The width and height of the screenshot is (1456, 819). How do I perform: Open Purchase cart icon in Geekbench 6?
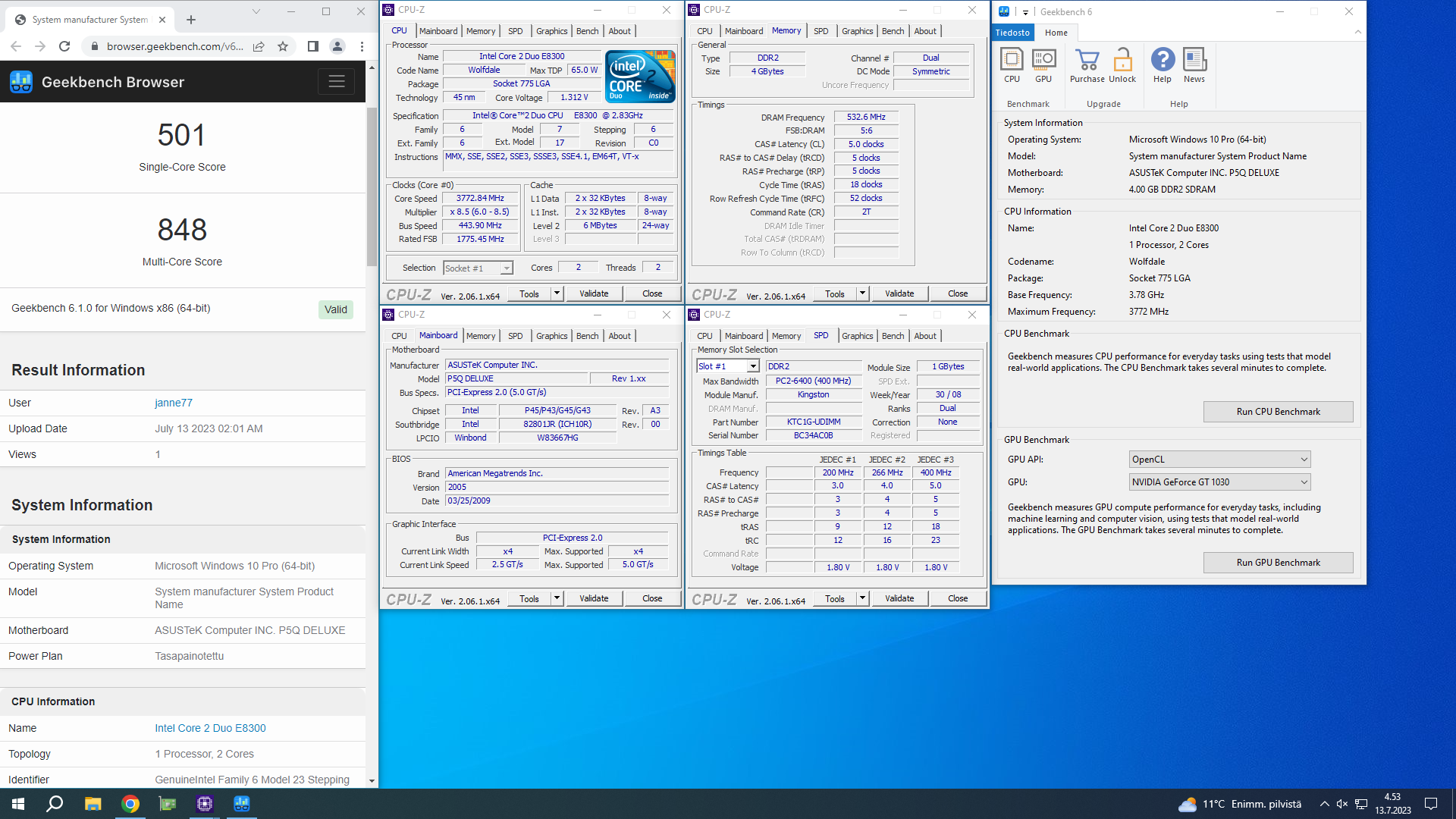(1087, 65)
